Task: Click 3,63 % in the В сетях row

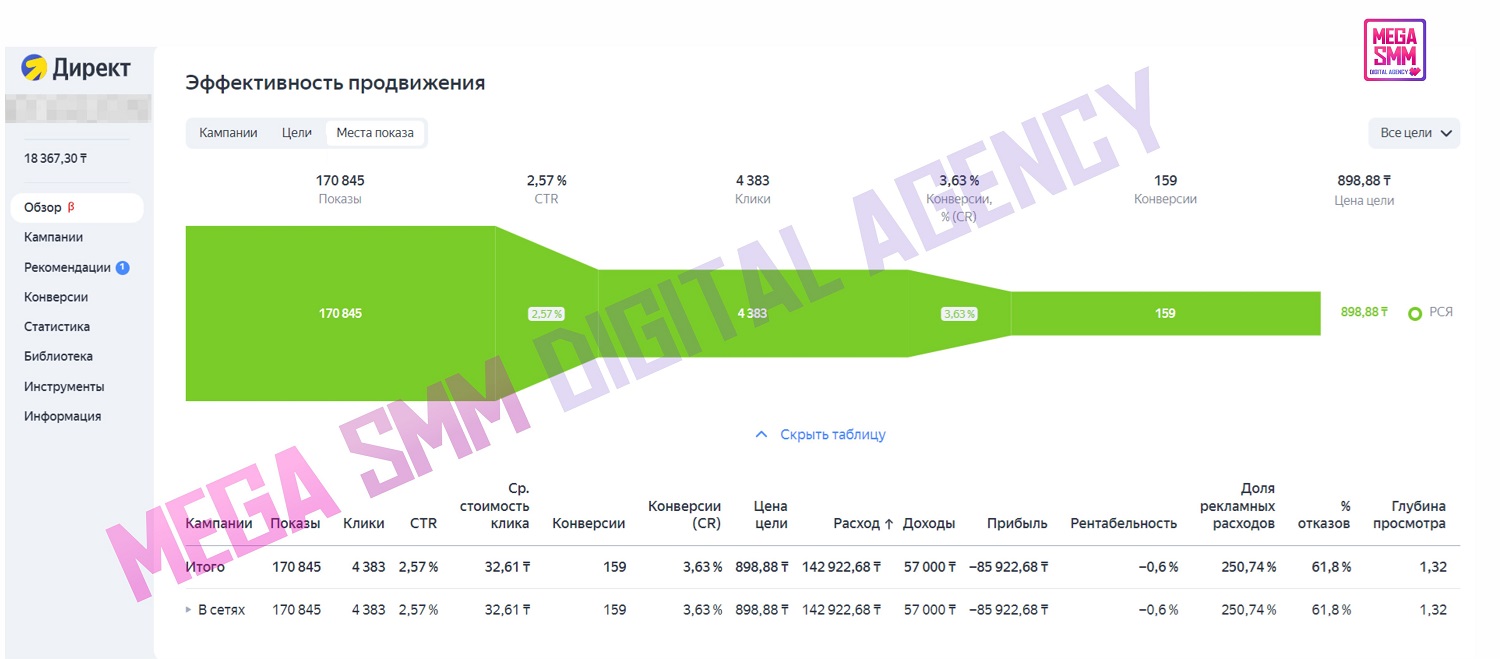Action: pyautogui.click(x=702, y=610)
